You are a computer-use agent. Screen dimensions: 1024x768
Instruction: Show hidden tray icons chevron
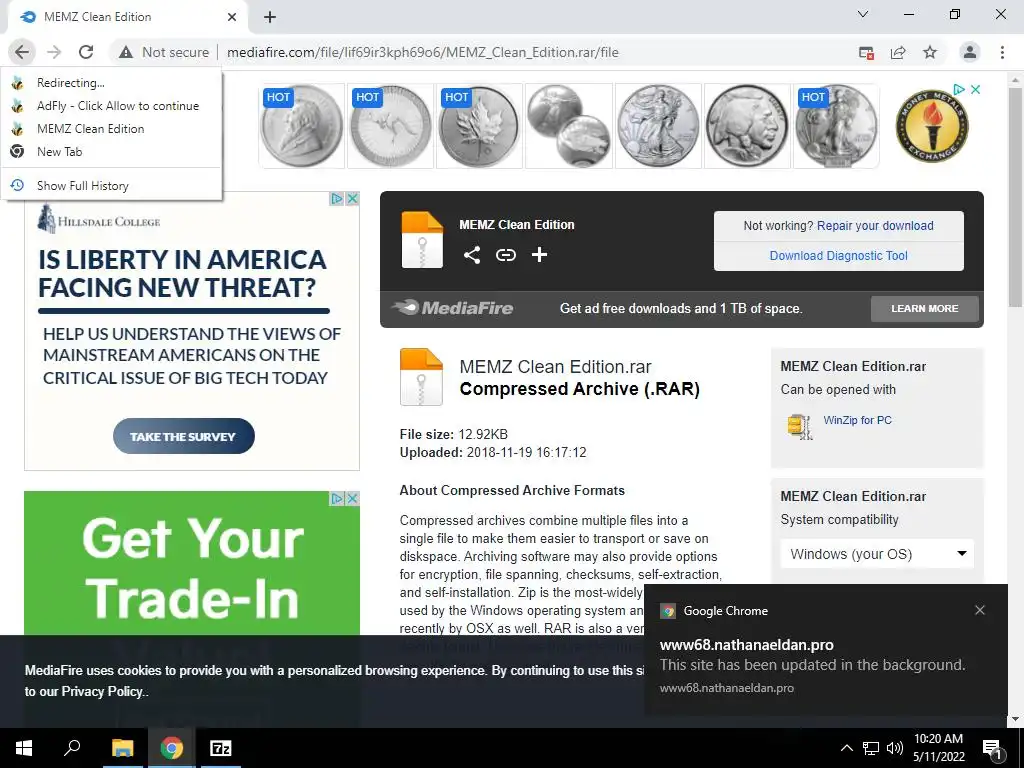coord(846,748)
